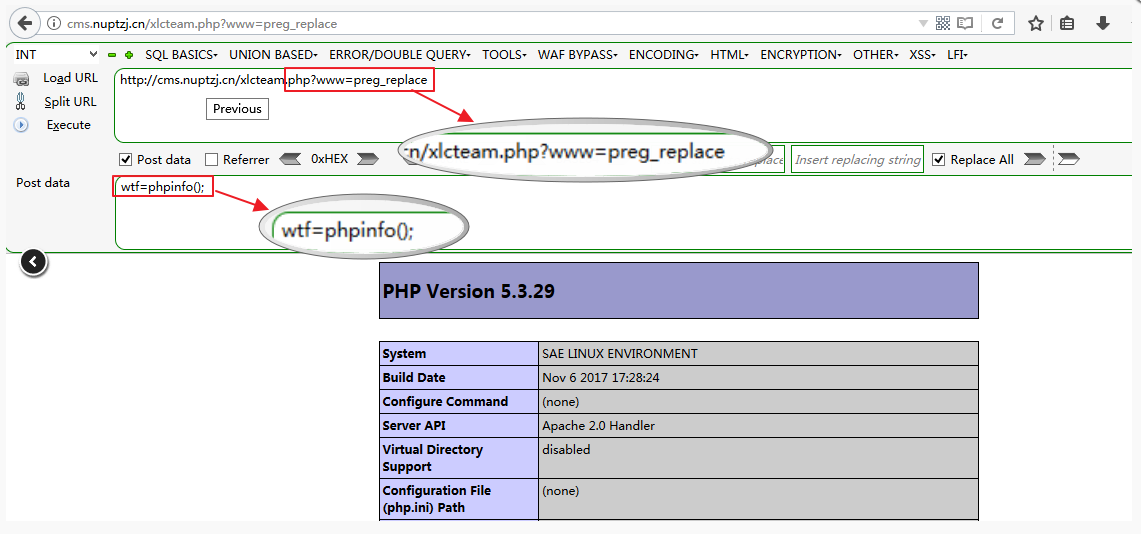The width and height of the screenshot is (1141, 534).
Task: Reload the page with the refresh icon
Action: coord(997,23)
